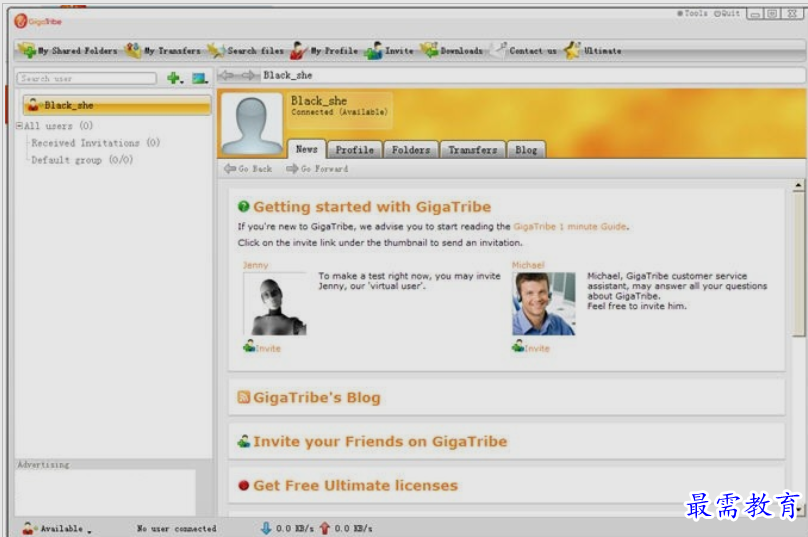Expand Invite your Friends on GigaTribe section
The image size is (808, 537).
pos(379,442)
